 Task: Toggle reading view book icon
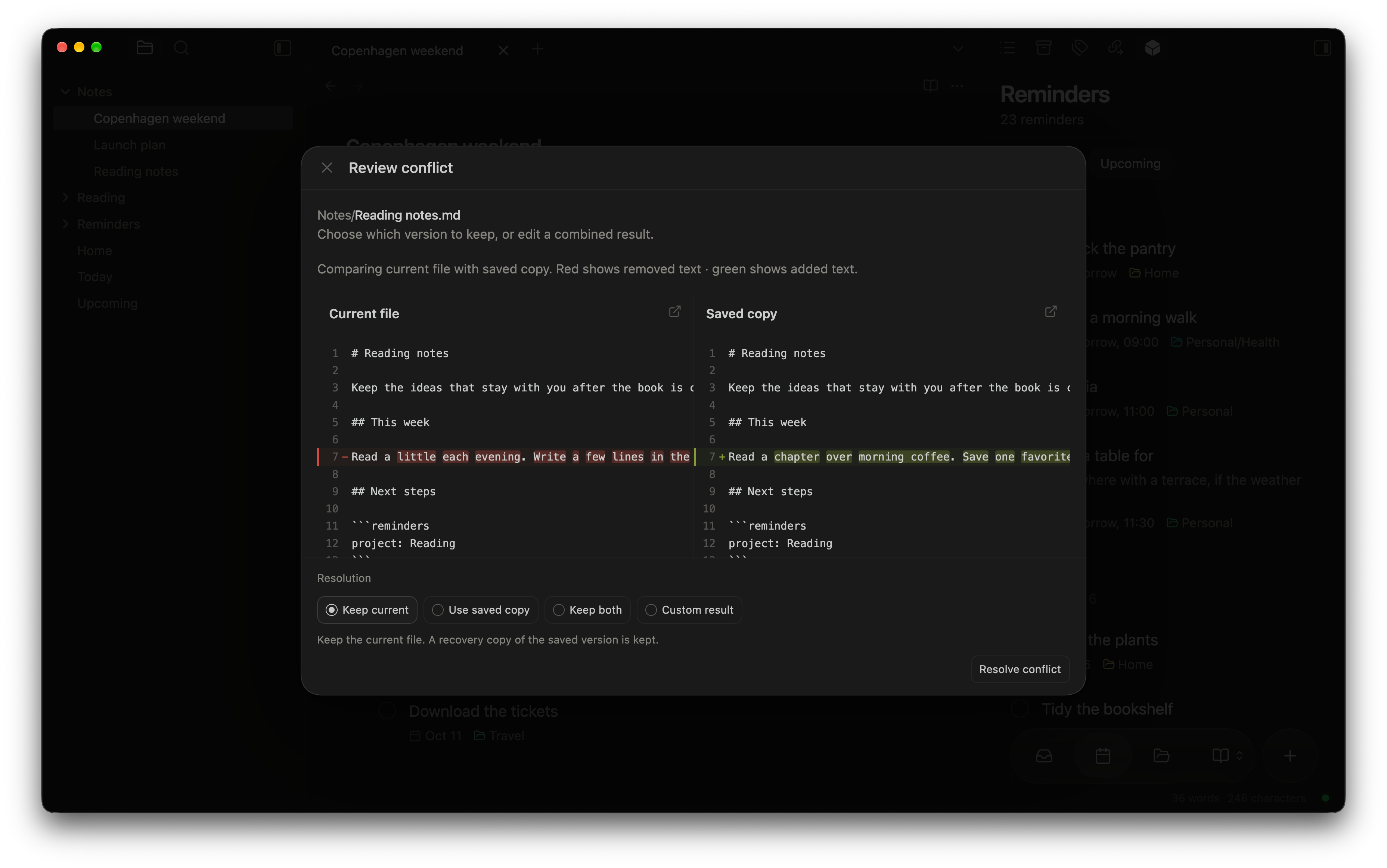(x=930, y=86)
